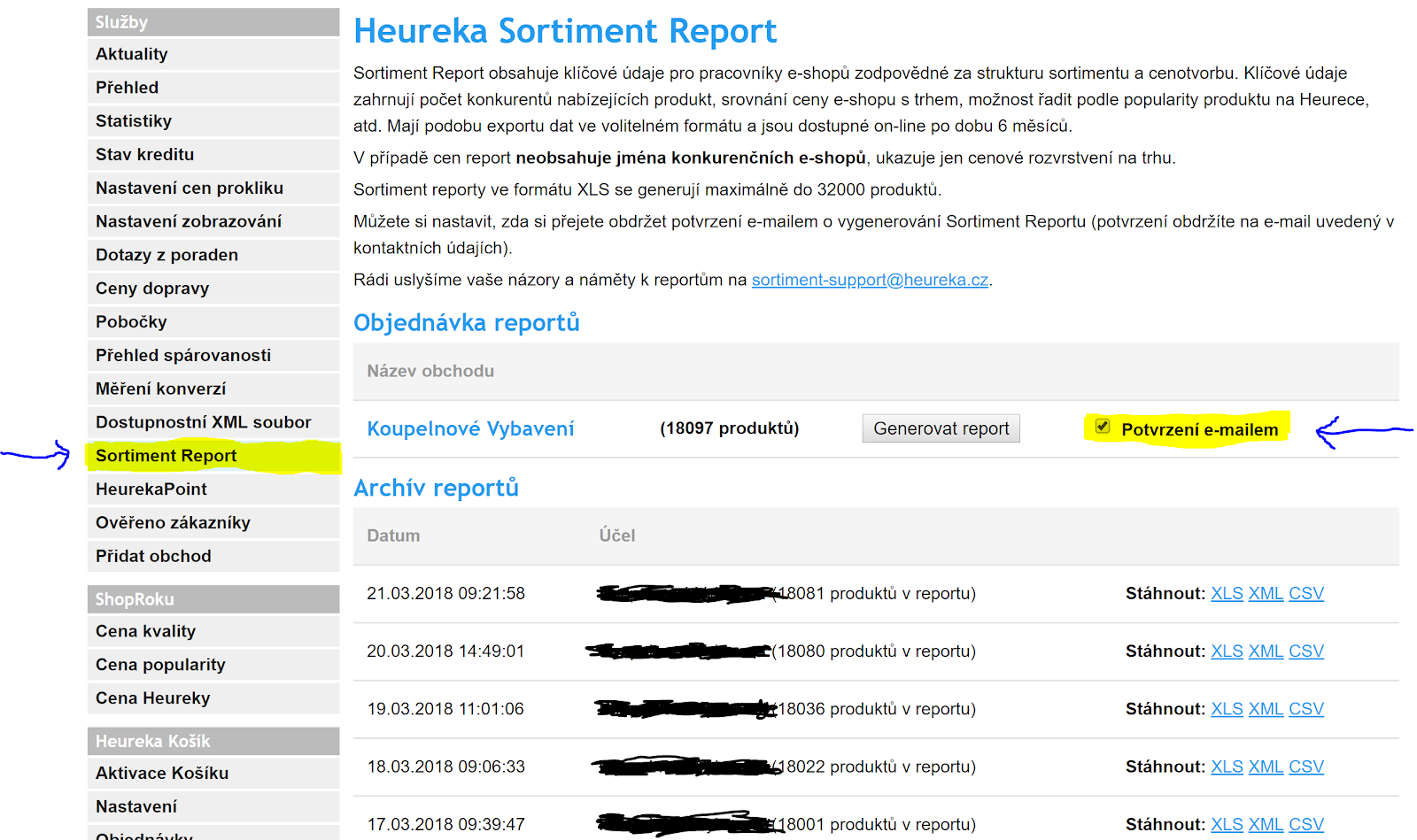Viewport: 1417px width, 840px height.
Task: Open Dostupnostní XML soubor
Action: point(213,422)
